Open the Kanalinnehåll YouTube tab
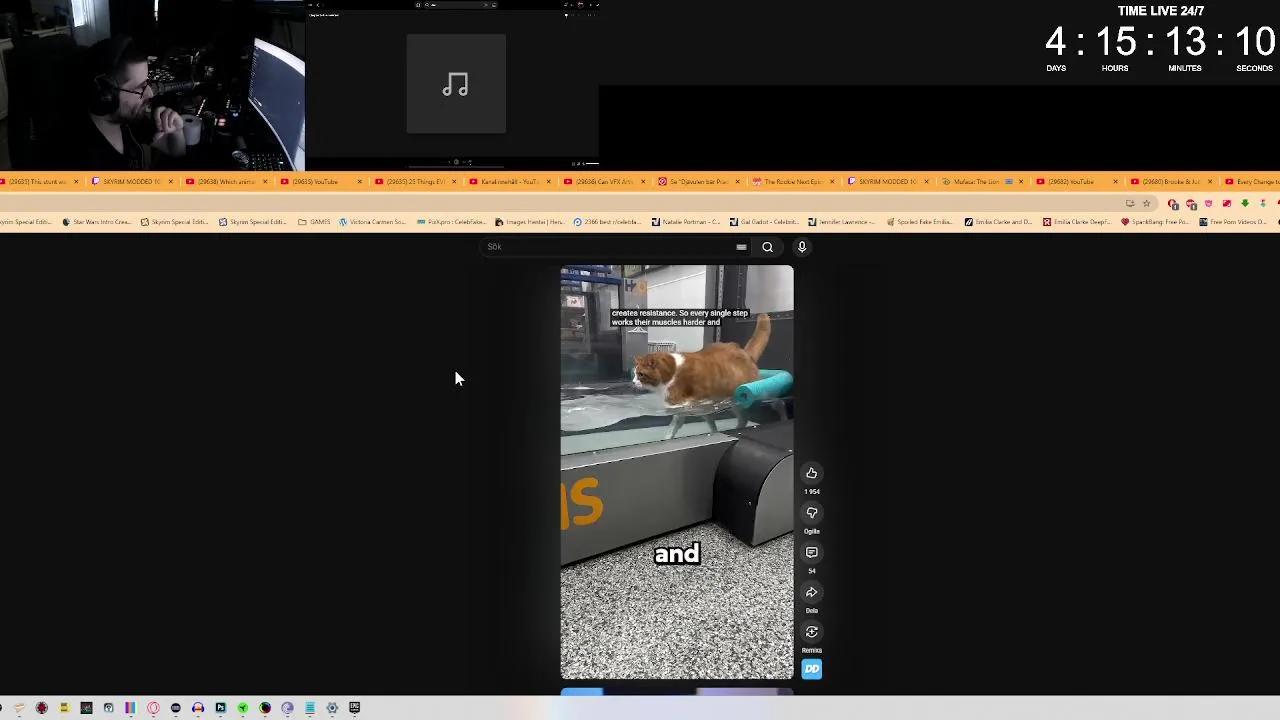The width and height of the screenshot is (1280, 720). pos(510,182)
